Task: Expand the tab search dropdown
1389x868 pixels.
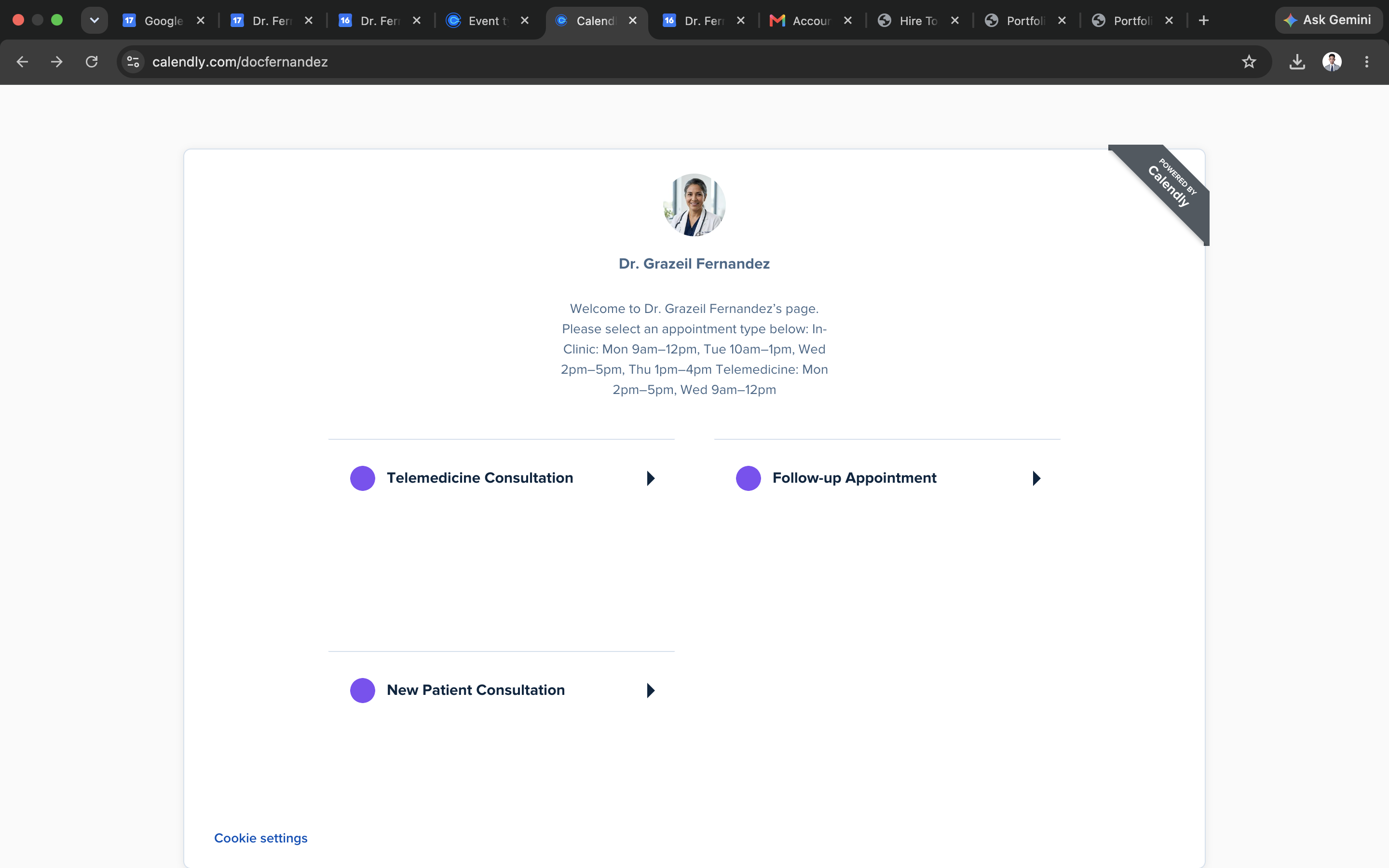Action: pyautogui.click(x=94, y=20)
